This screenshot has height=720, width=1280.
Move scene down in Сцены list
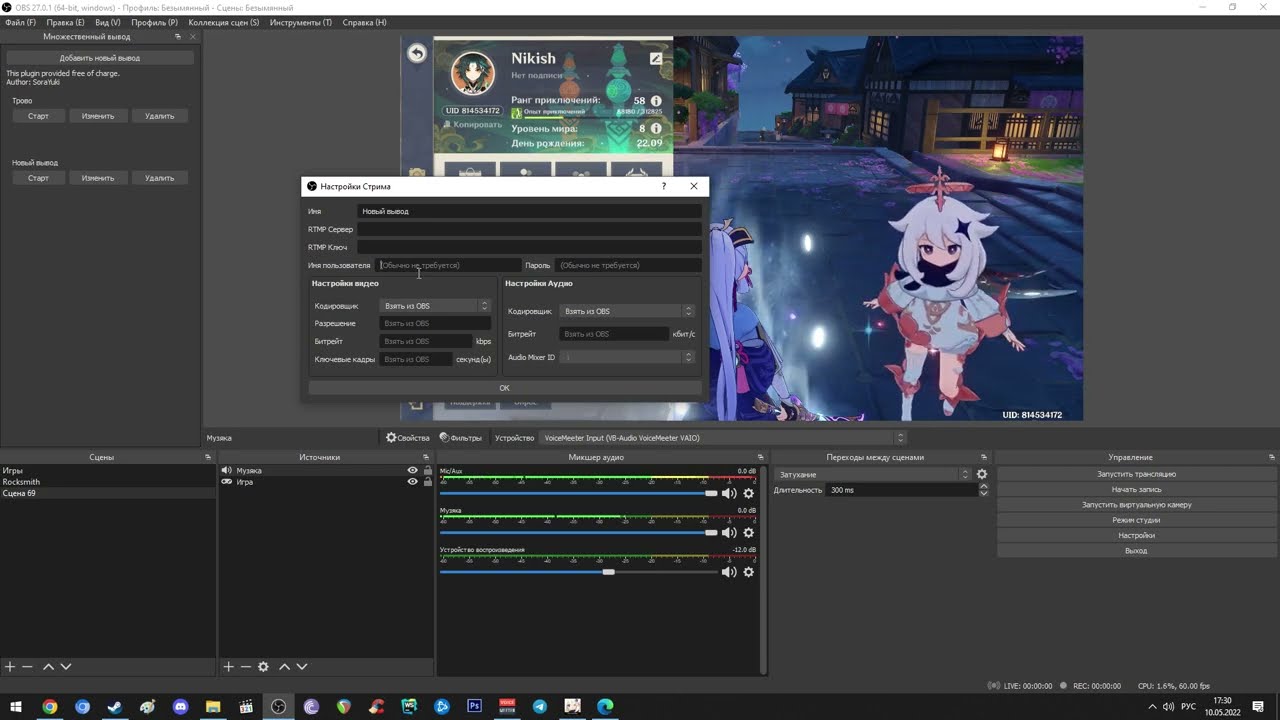(x=66, y=667)
